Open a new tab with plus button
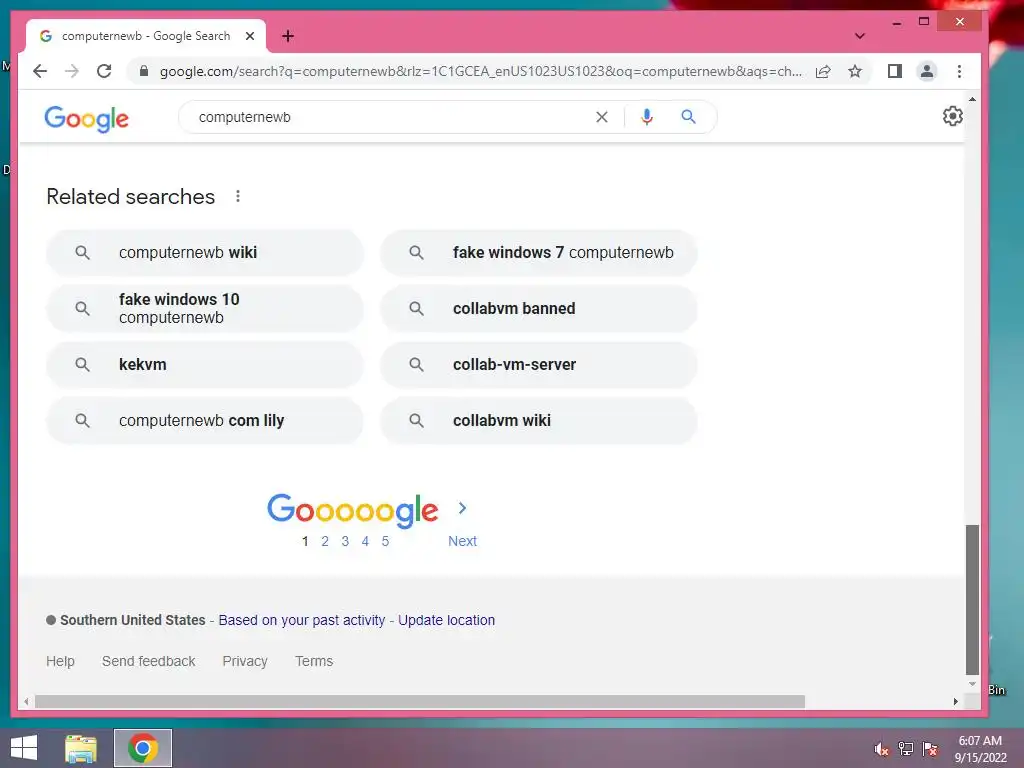 [288, 36]
